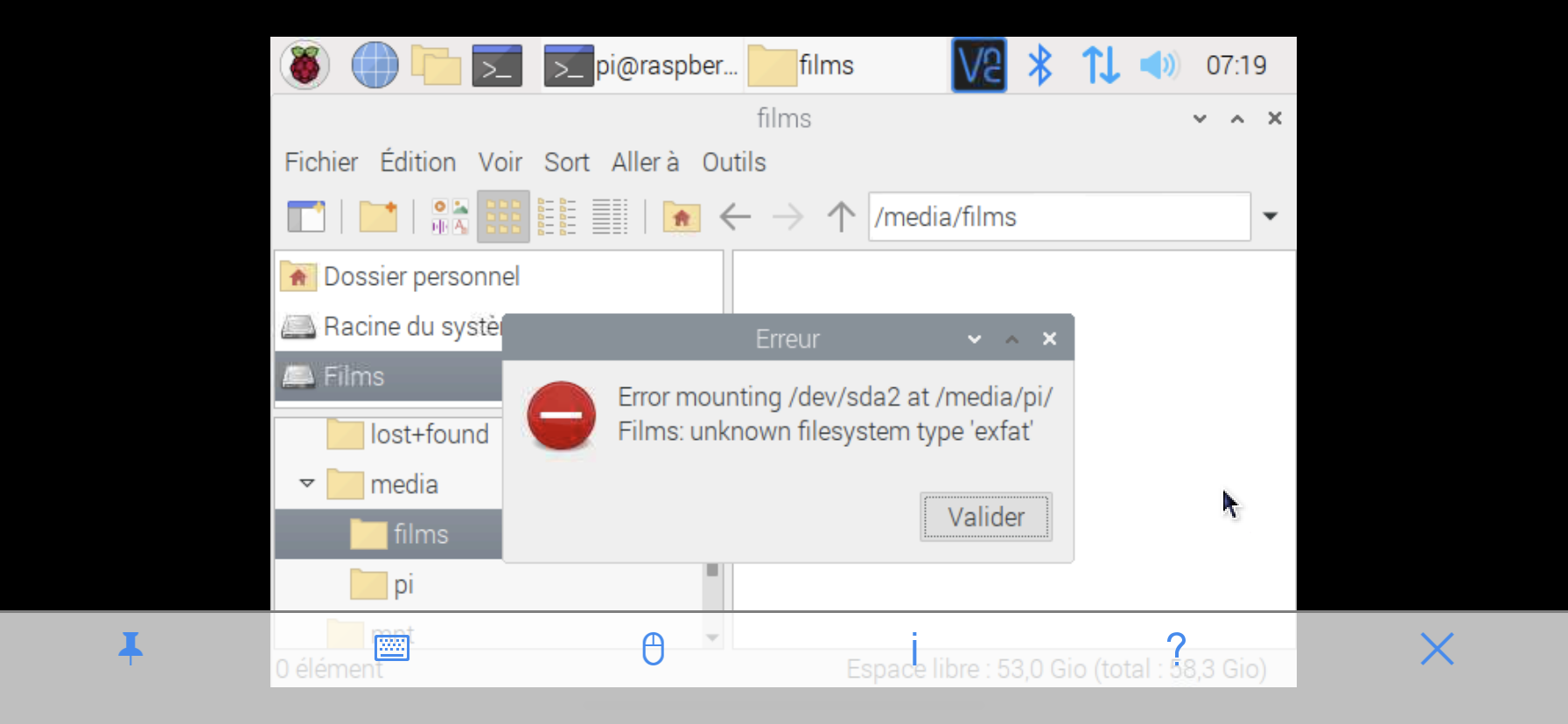Open path history dropdown arrow
Viewport: 1568px width, 724px height.
click(1270, 216)
